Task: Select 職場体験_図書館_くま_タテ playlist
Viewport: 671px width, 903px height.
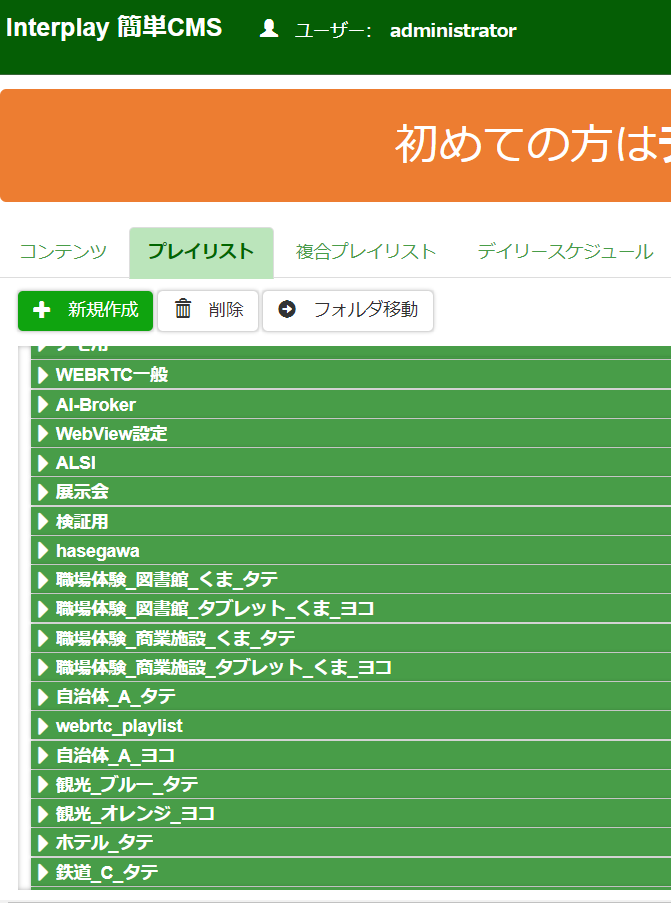Action: point(167,580)
